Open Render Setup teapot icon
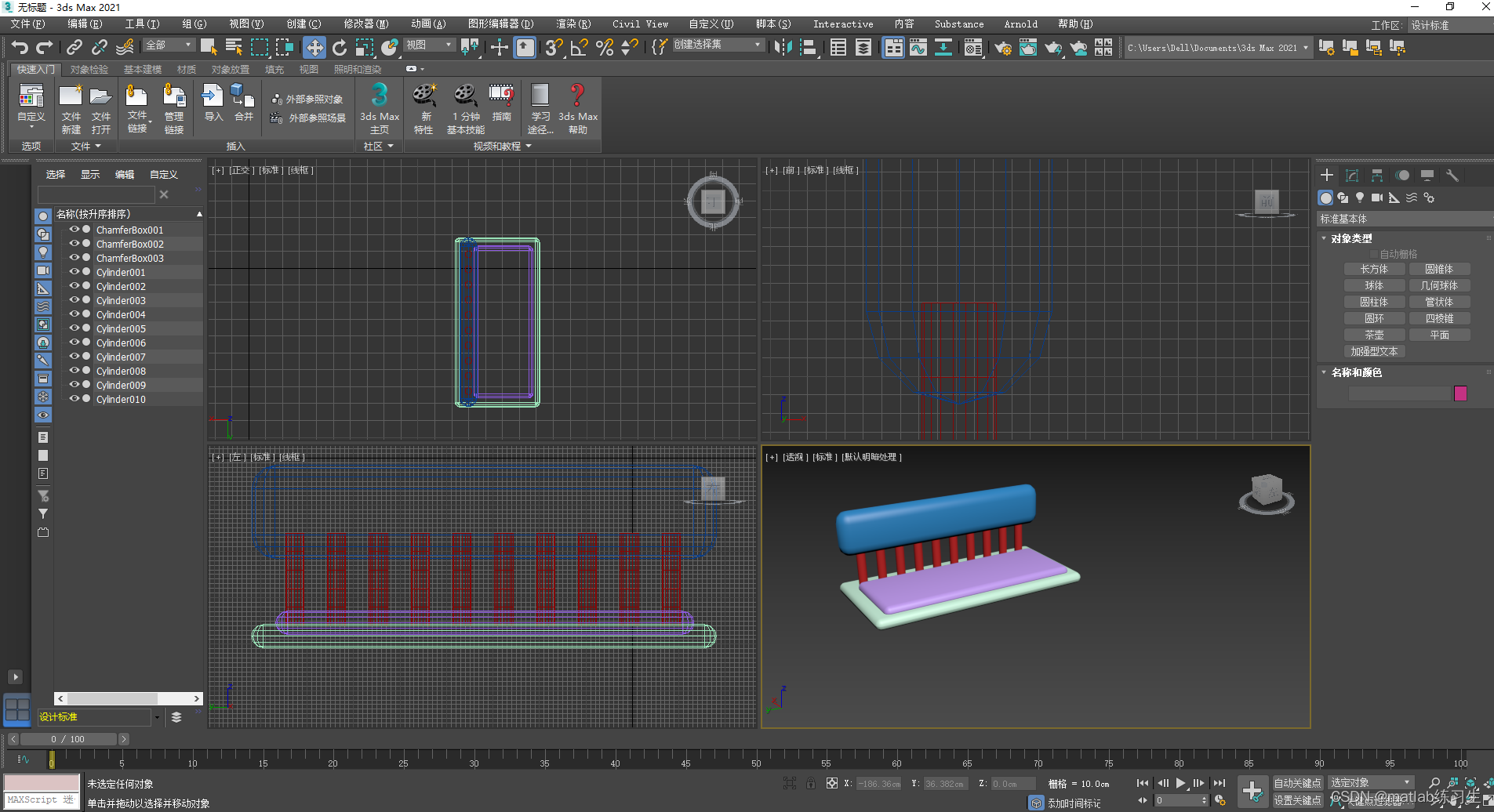The width and height of the screenshot is (1494, 812). 1002,48
